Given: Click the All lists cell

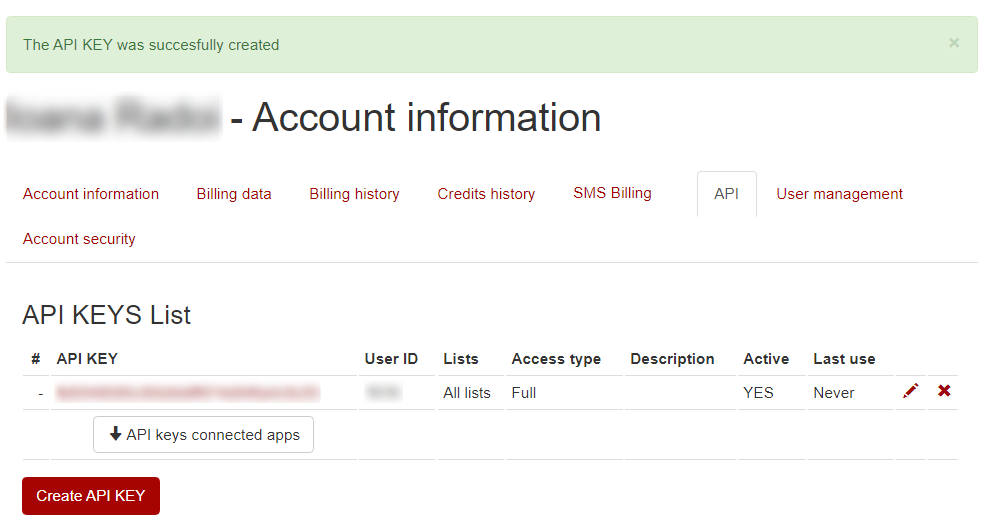Looking at the screenshot, I should click(x=466, y=393).
